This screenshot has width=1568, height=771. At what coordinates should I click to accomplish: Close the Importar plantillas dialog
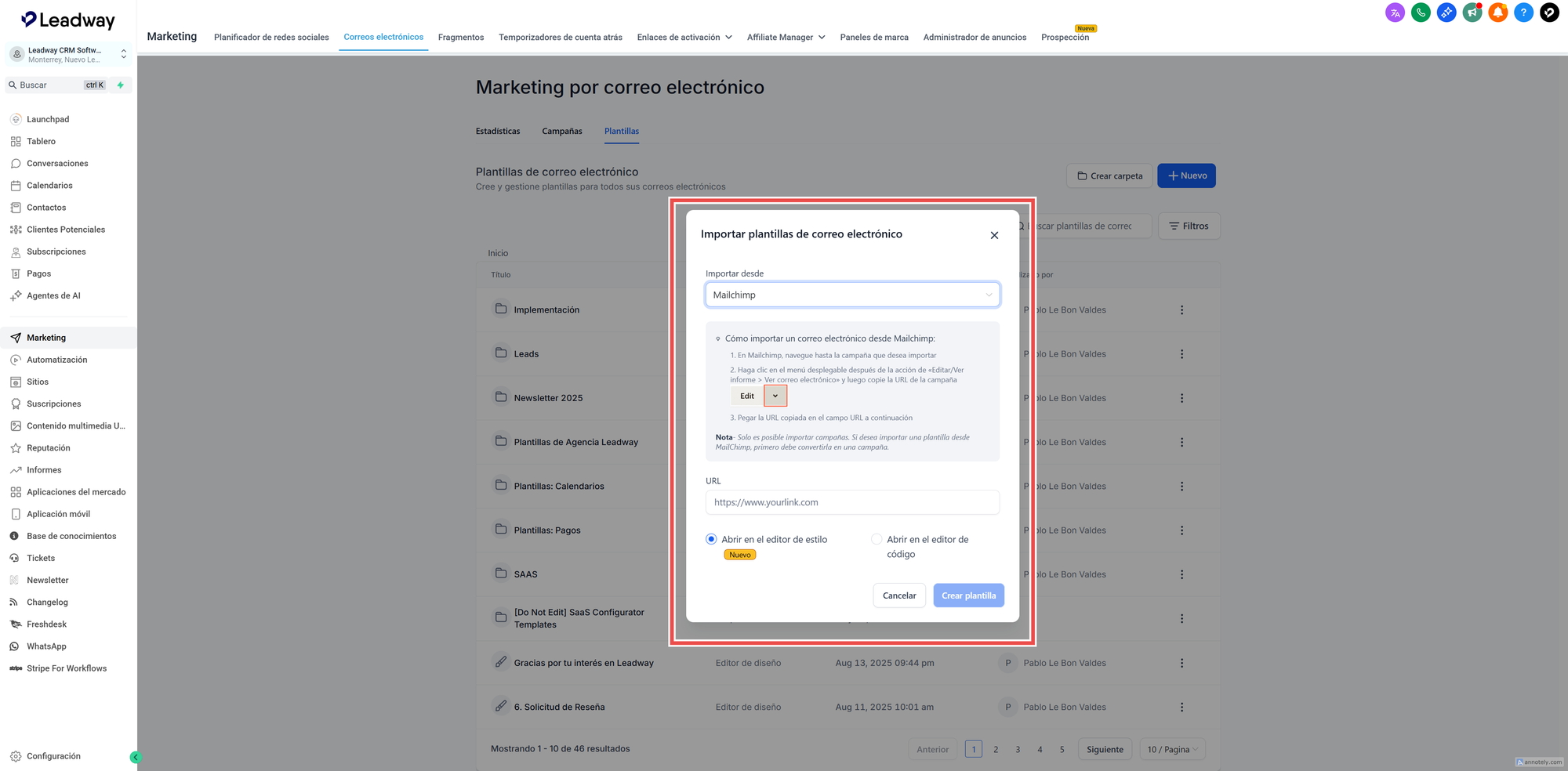click(x=994, y=235)
